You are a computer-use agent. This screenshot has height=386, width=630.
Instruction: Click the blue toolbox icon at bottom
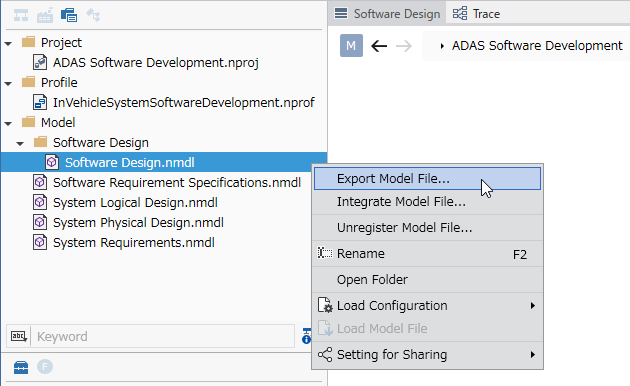[21, 367]
